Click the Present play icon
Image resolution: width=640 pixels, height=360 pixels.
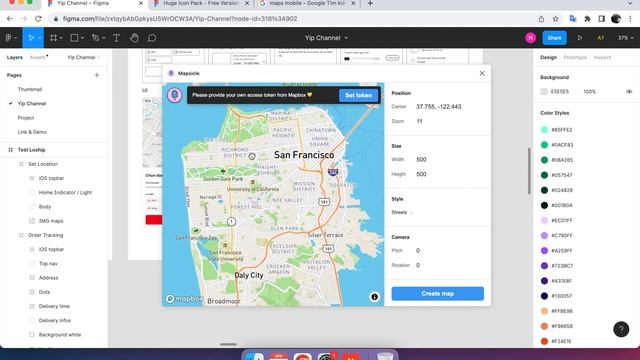(580, 38)
